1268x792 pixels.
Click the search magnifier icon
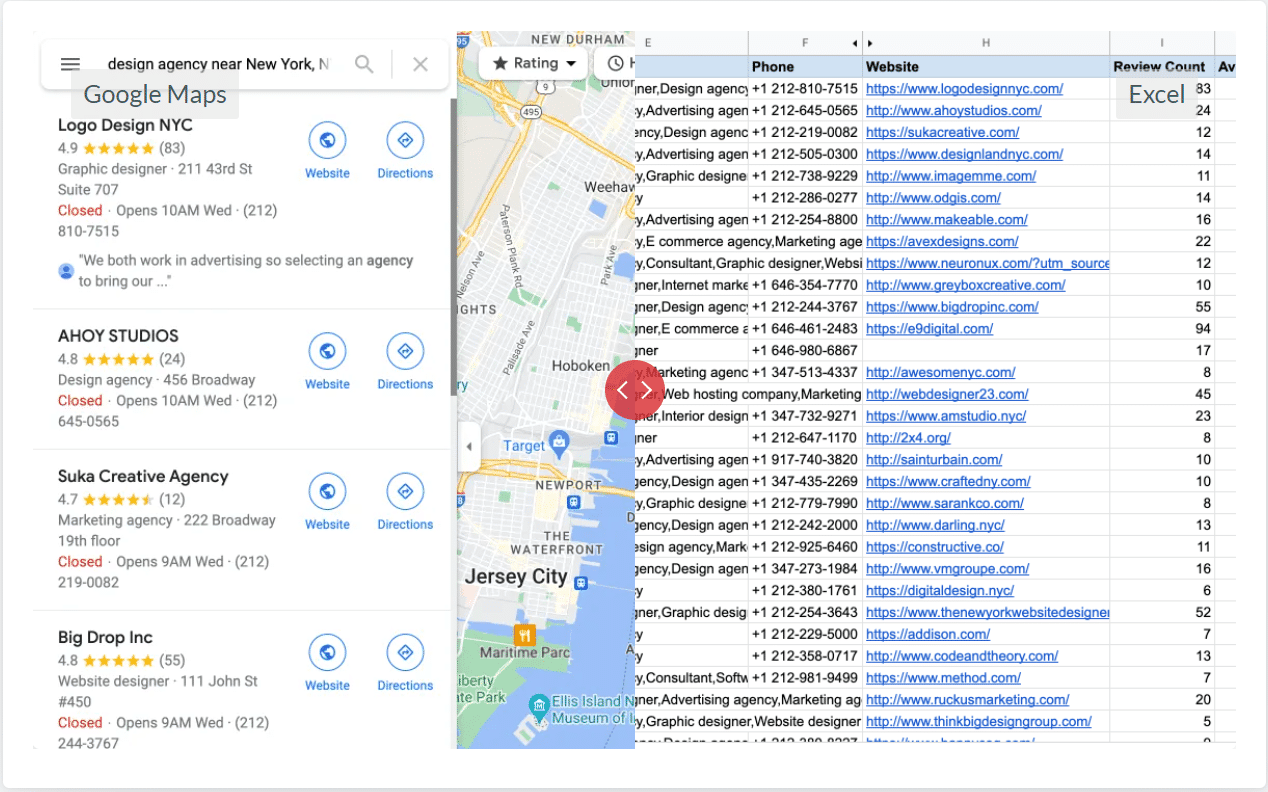364,64
